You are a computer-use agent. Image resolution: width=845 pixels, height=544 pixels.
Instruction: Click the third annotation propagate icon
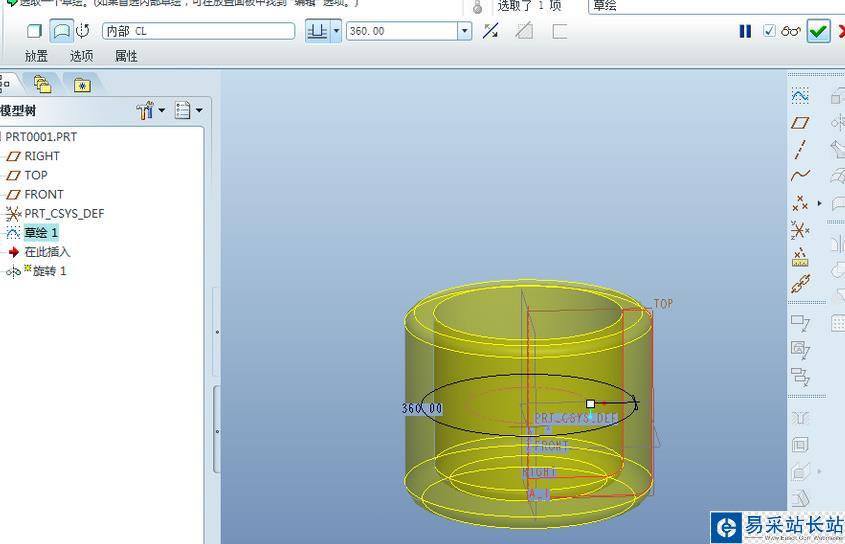(x=800, y=376)
